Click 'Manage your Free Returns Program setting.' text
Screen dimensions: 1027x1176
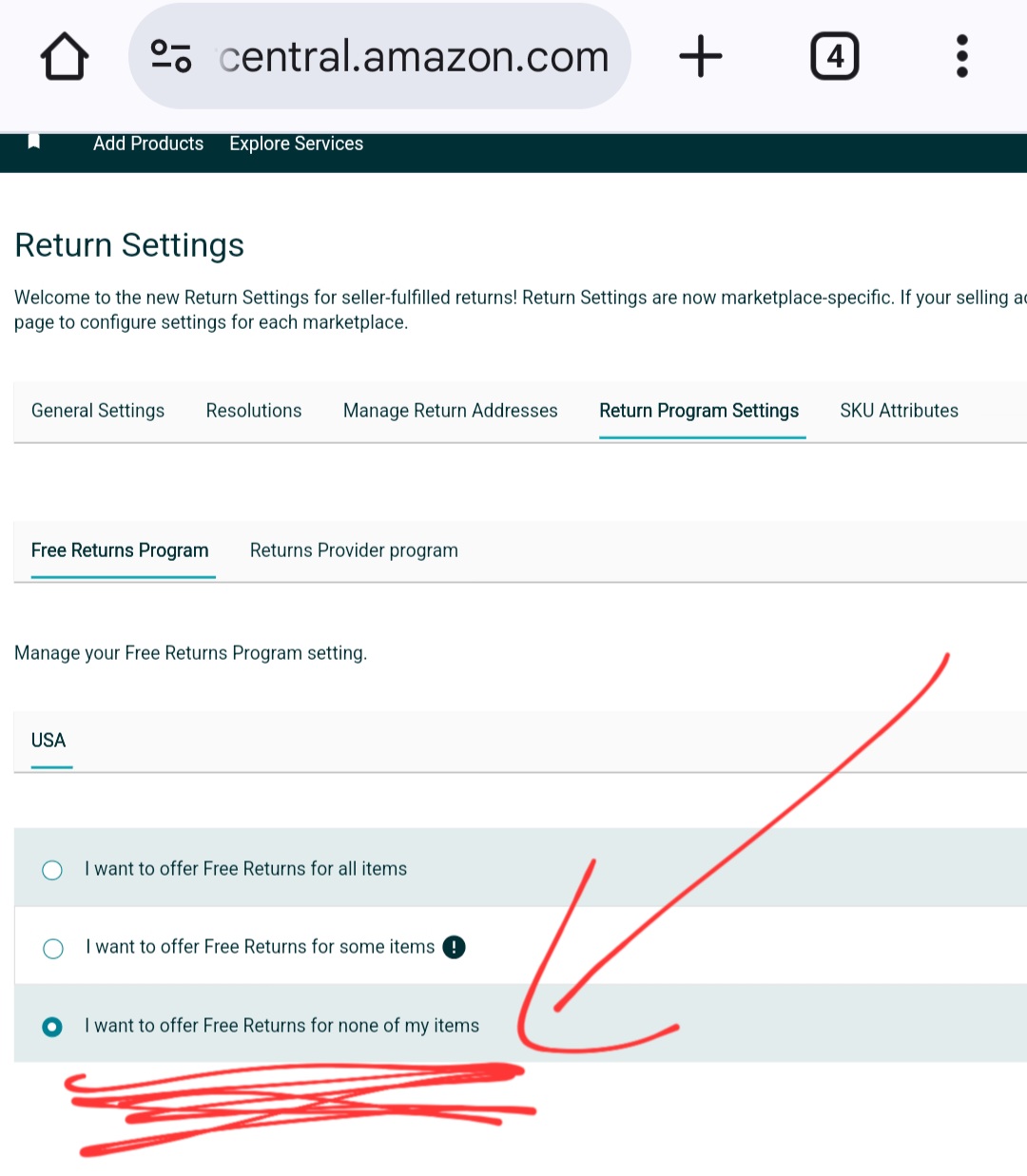tap(191, 653)
